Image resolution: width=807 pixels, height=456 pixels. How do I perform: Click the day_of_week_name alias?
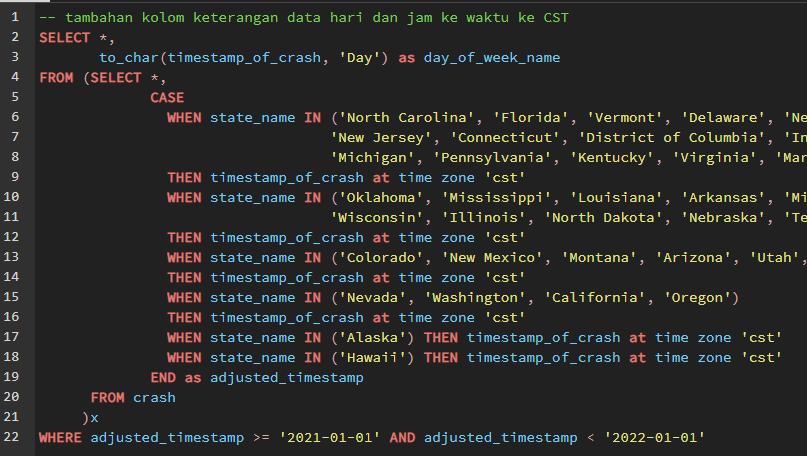(492, 57)
